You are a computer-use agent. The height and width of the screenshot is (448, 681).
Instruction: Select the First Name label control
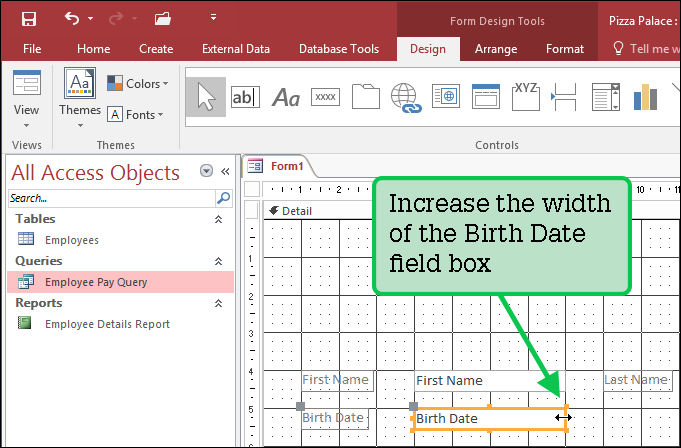coord(337,381)
